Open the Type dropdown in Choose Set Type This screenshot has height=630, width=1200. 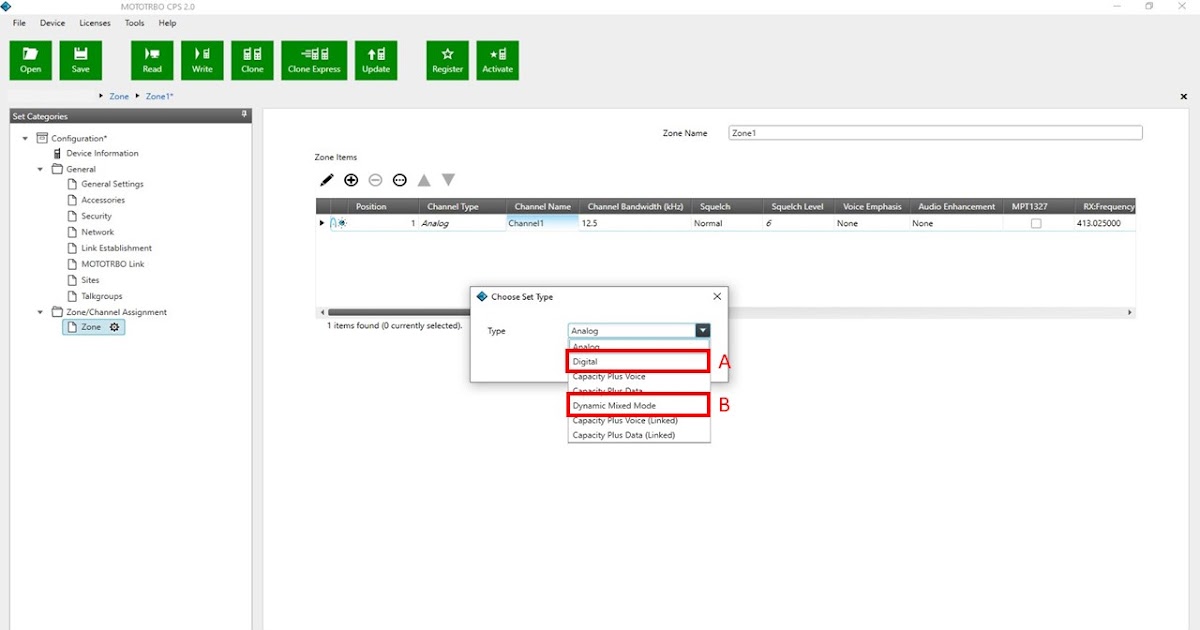click(703, 330)
